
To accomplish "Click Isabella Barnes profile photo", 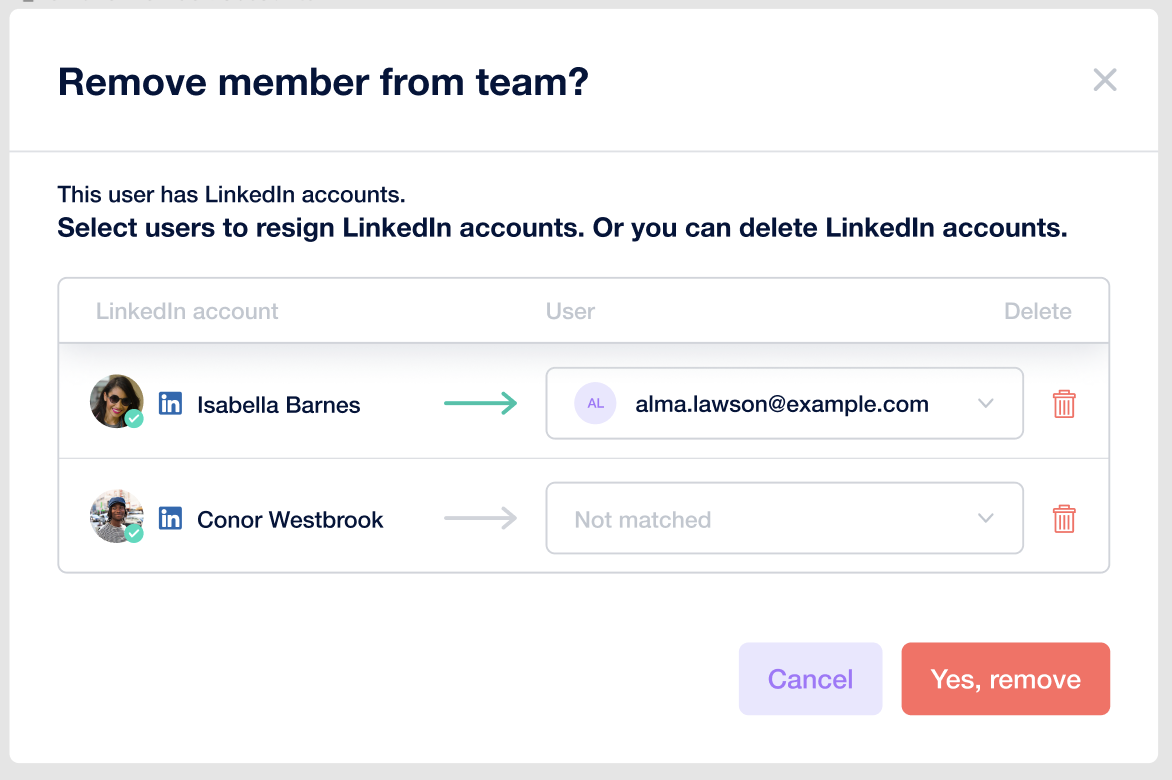I will tap(117, 401).
